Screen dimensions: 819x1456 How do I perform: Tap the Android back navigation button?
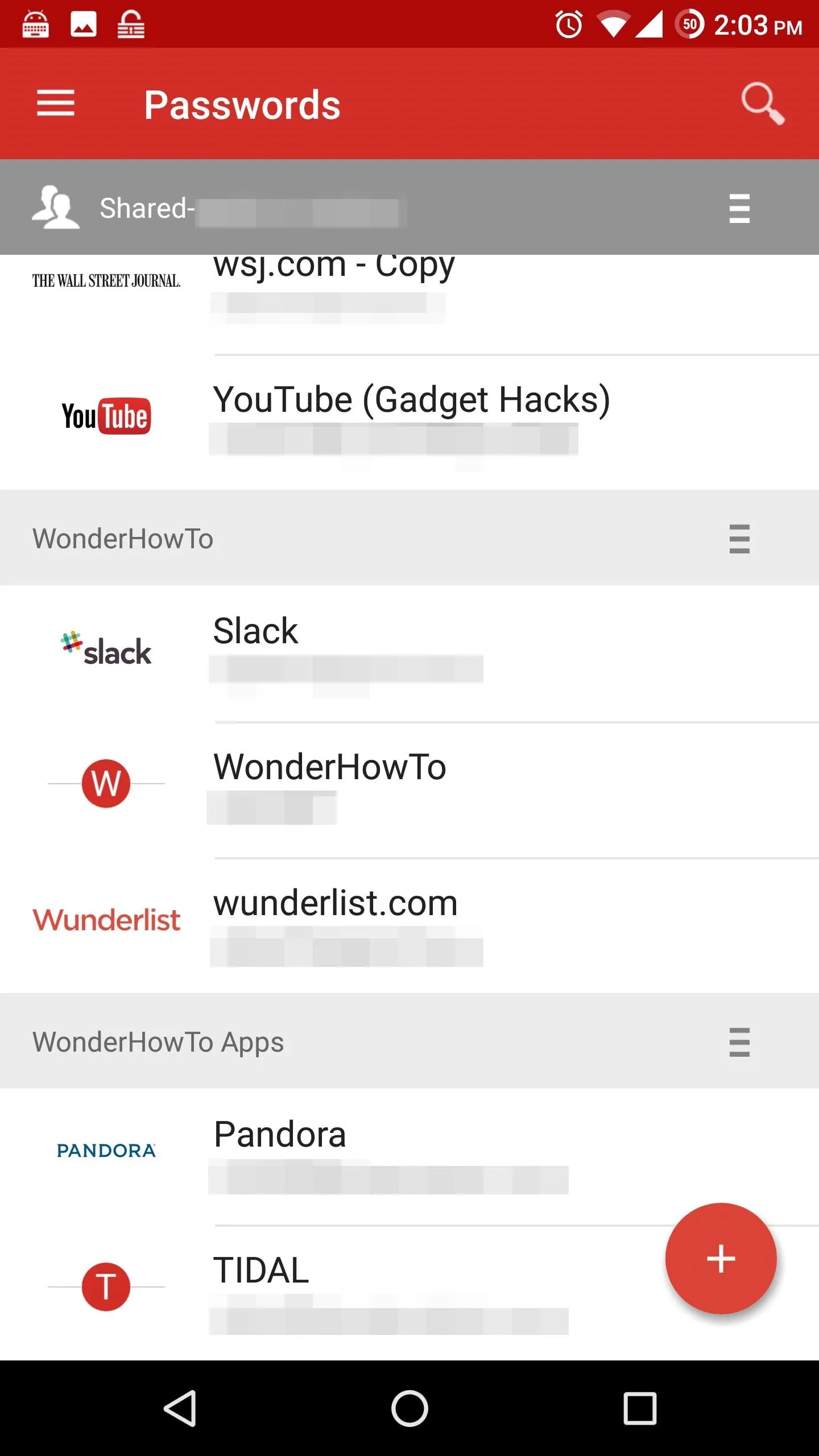click(x=181, y=1408)
